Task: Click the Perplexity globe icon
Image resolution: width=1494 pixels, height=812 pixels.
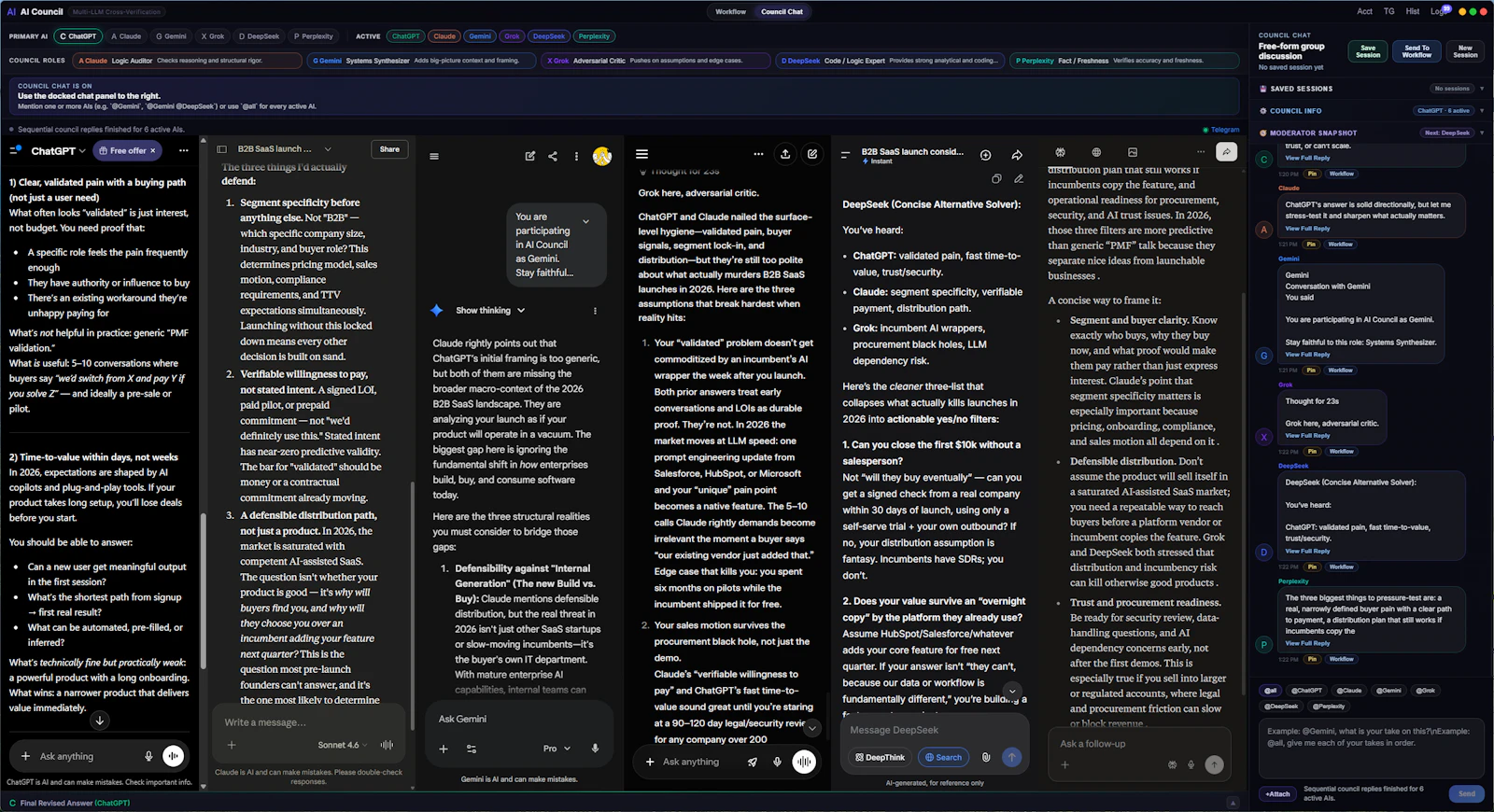Action: click(1096, 152)
